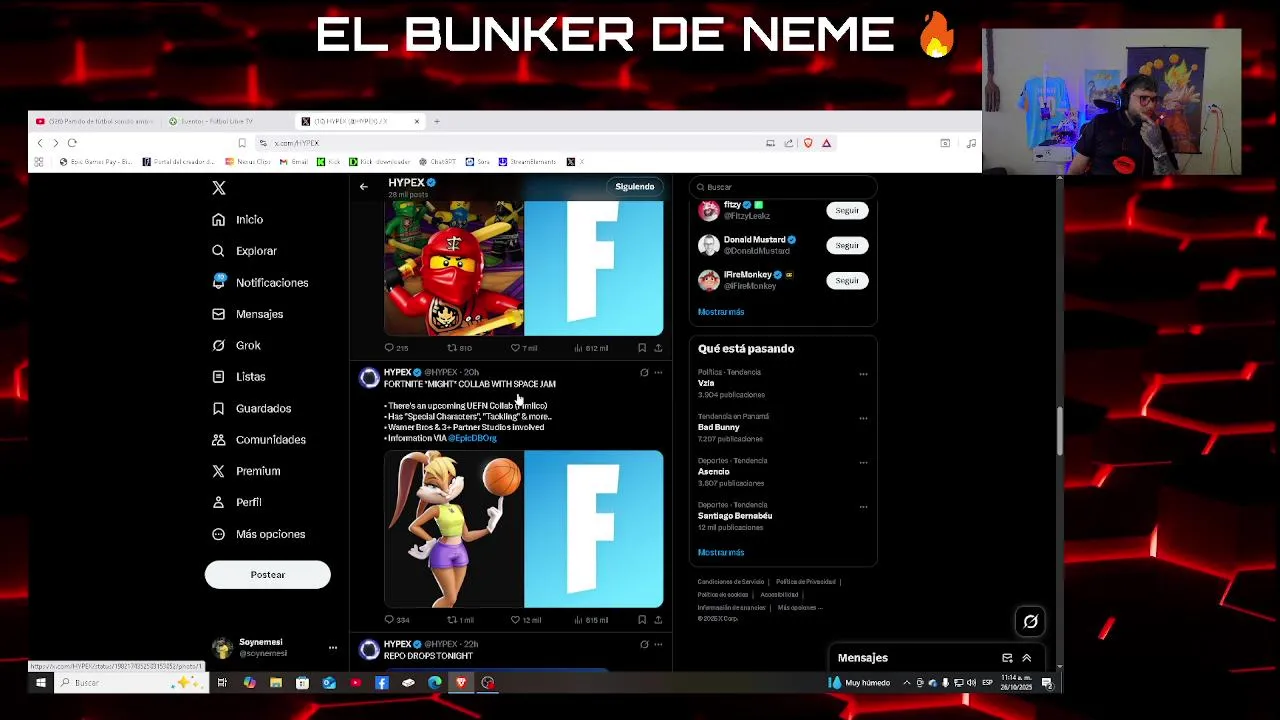This screenshot has width=1280, height=720.
Task: View analytics of post with 815 mil views
Action: (x=591, y=620)
